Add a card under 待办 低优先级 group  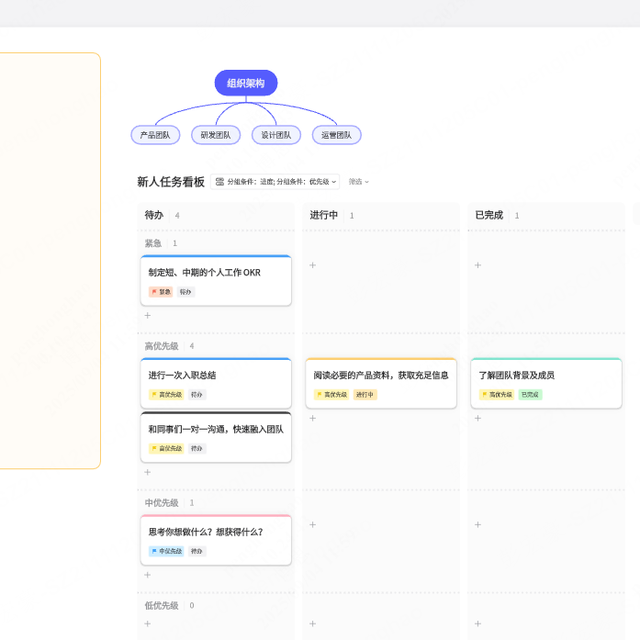(x=147, y=624)
